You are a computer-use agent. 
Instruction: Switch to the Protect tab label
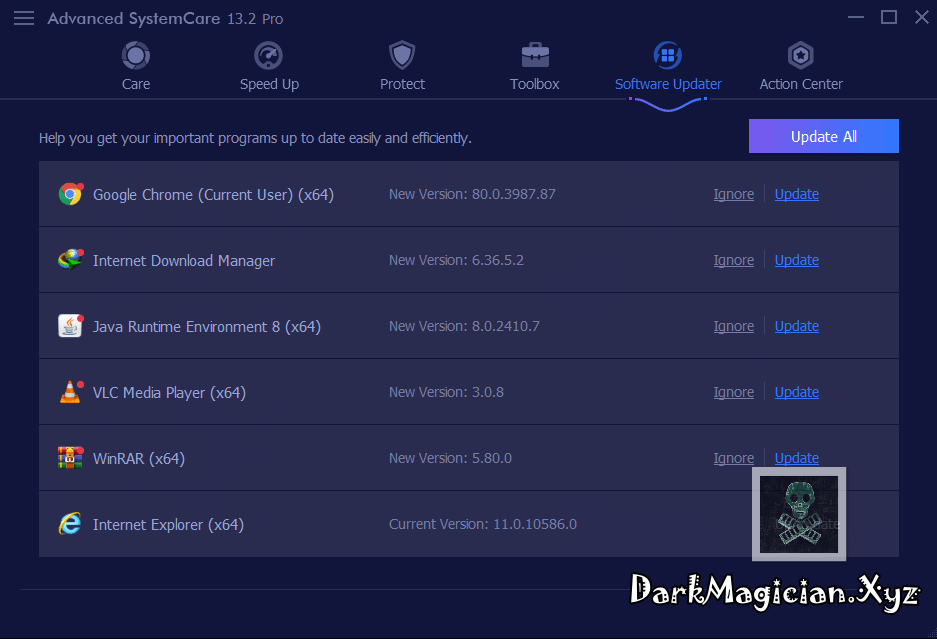tap(402, 84)
